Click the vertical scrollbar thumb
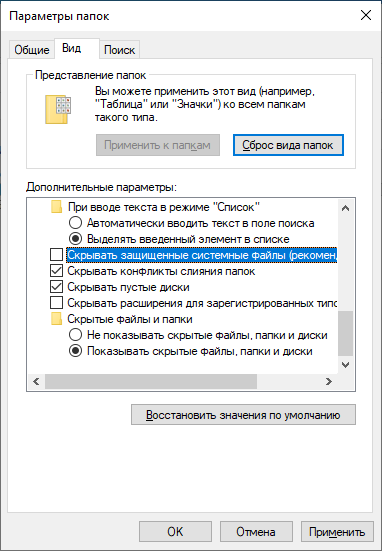The width and height of the screenshot is (382, 551). [345, 333]
